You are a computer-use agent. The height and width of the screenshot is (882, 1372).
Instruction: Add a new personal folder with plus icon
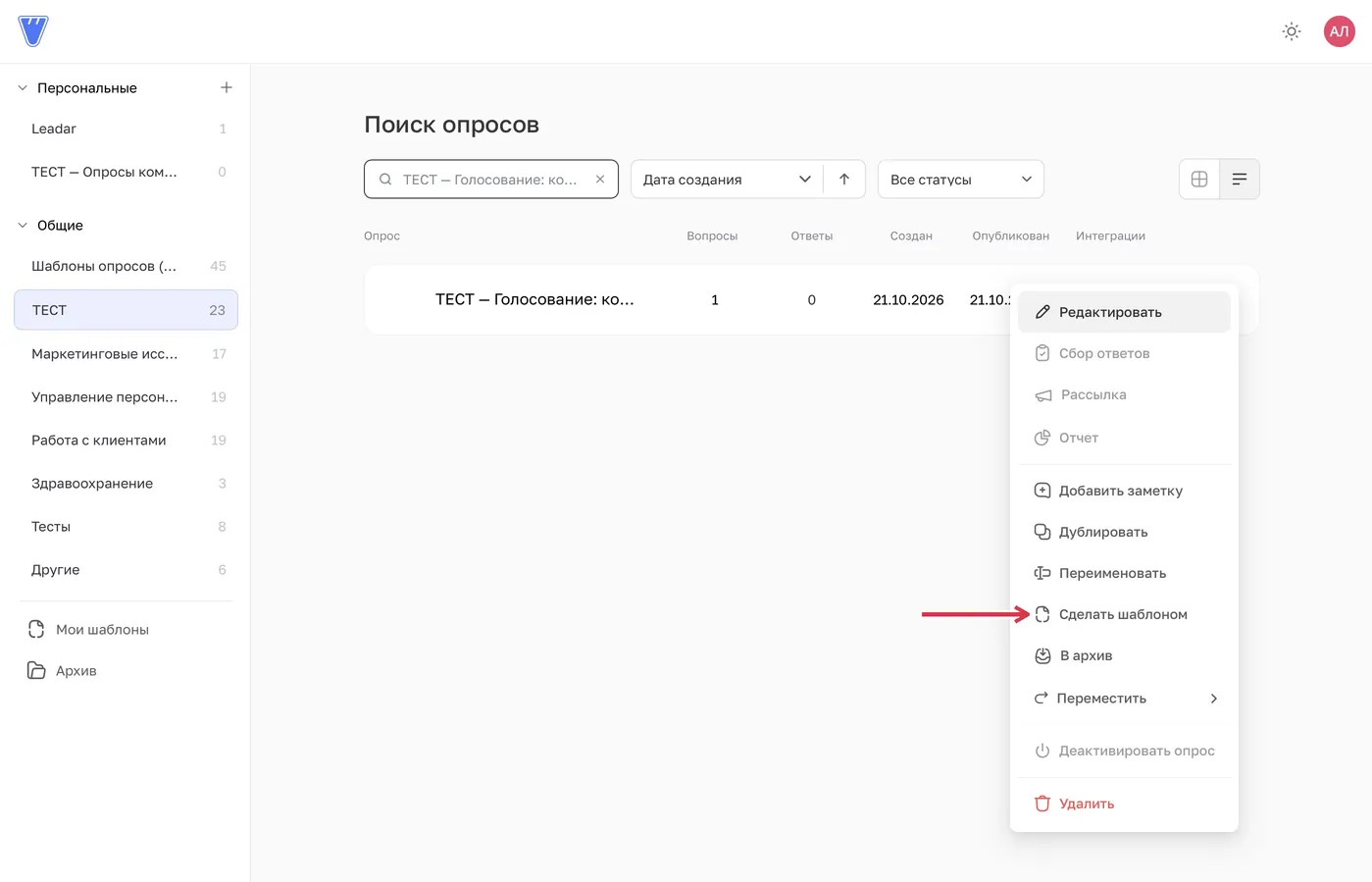pyautogui.click(x=227, y=87)
